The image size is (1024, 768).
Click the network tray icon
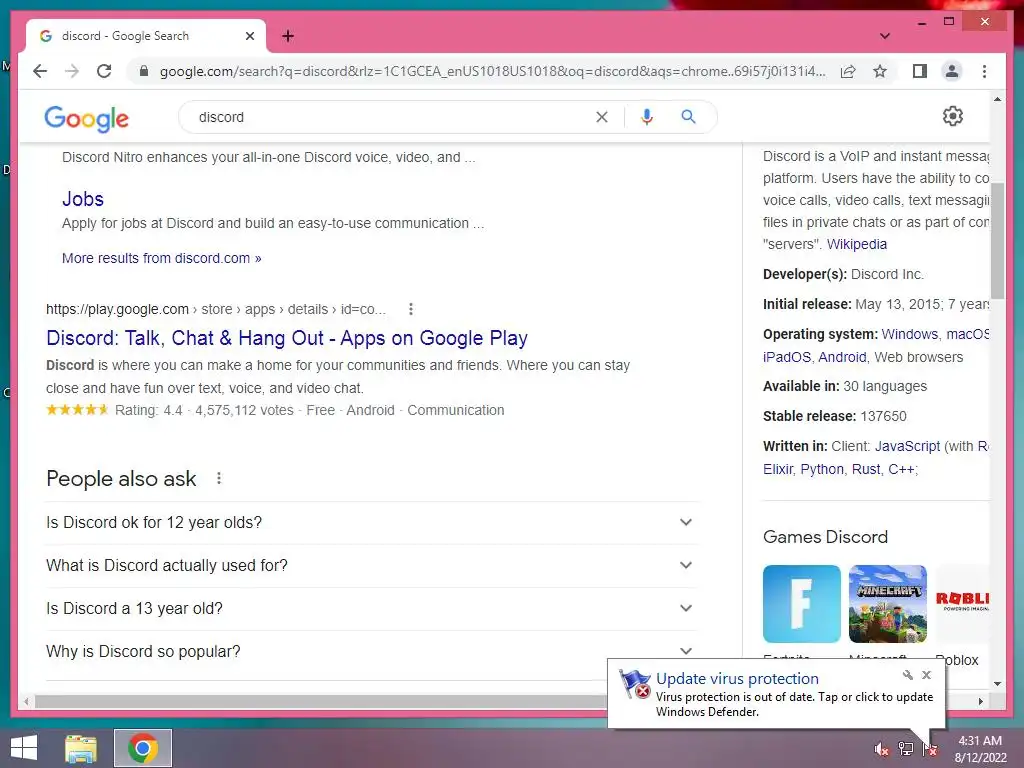pyautogui.click(x=905, y=749)
